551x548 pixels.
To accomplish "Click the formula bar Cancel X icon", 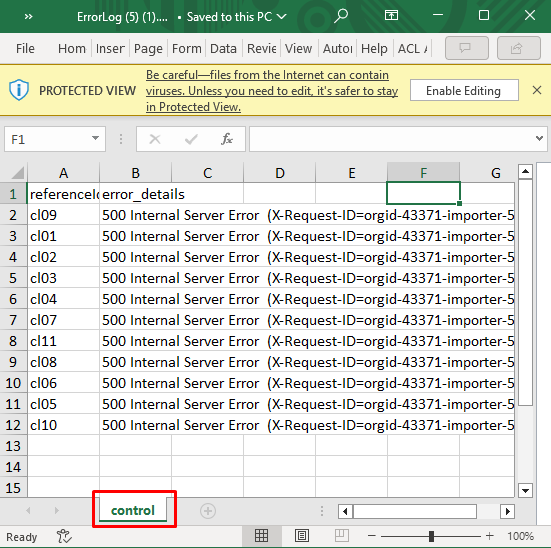I will click(155, 140).
